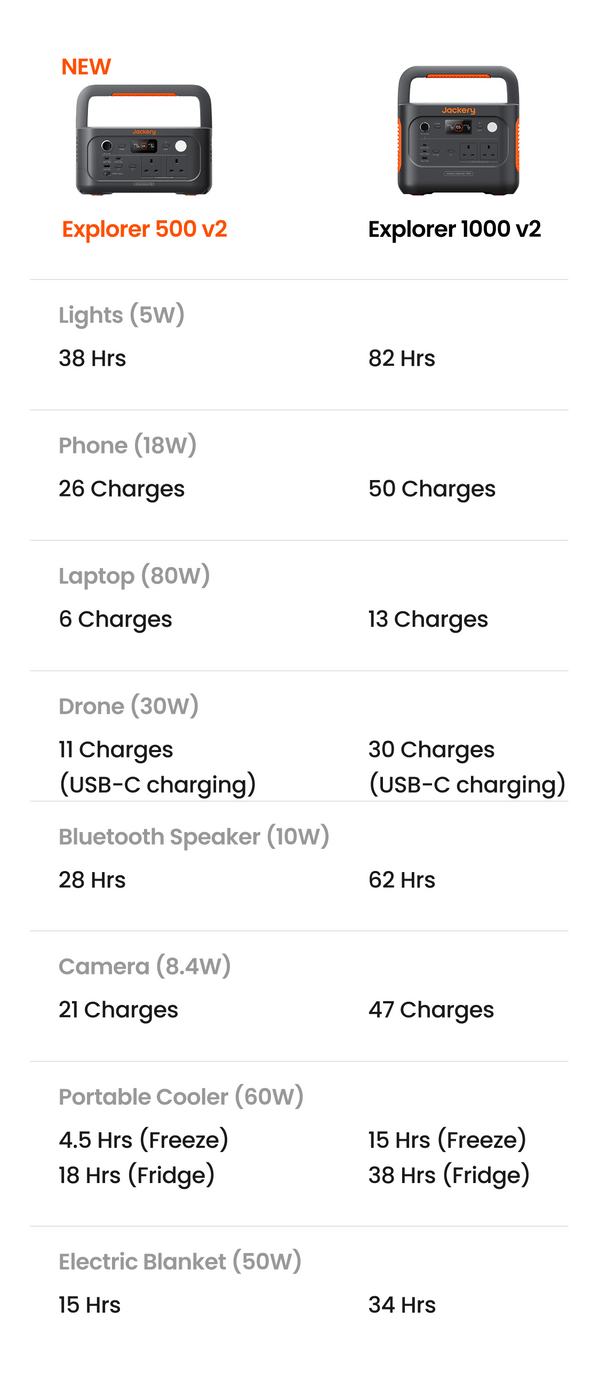Select the 13 Charges laptop value
The width and height of the screenshot is (600, 1398).
(427, 619)
